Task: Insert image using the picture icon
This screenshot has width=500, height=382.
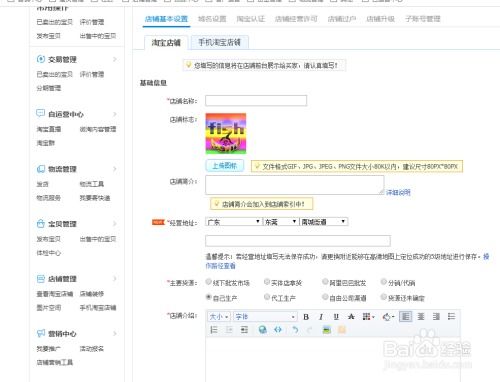Action: [327, 330]
